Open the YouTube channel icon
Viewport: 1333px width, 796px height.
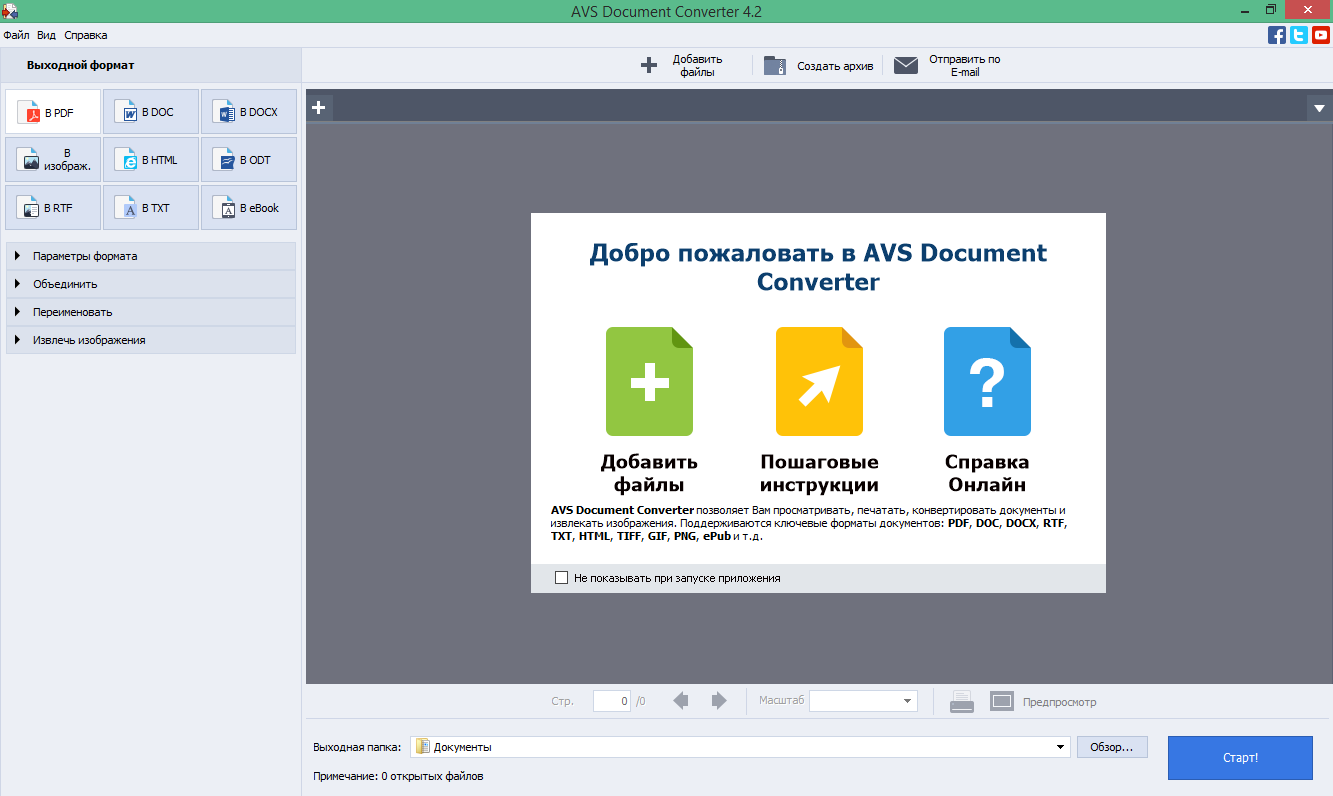[1321, 35]
